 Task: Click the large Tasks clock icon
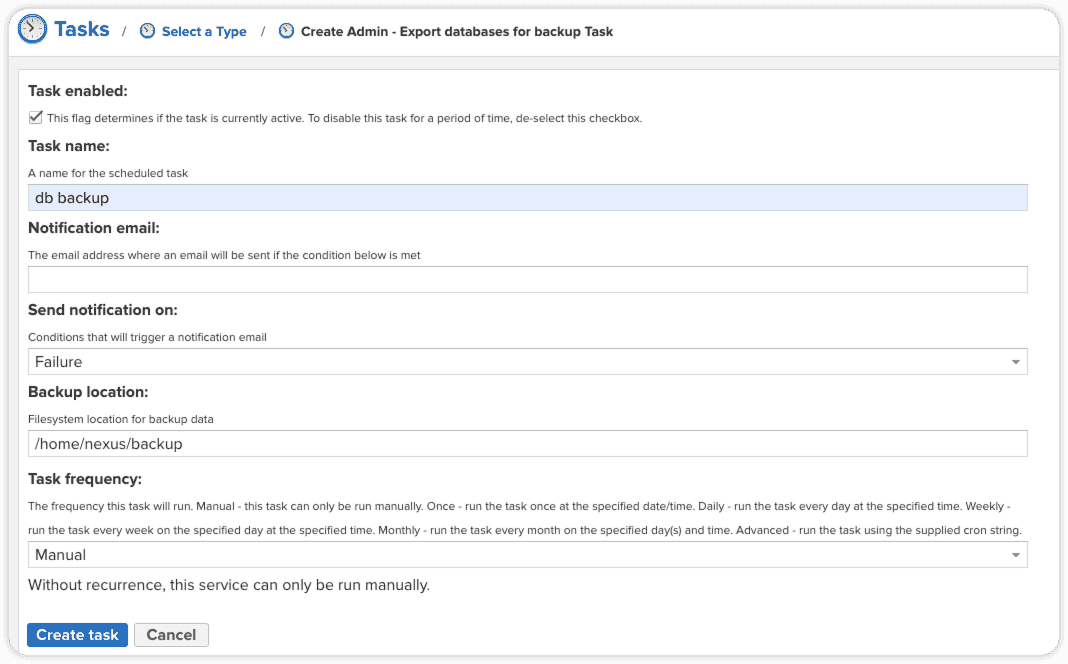33,29
